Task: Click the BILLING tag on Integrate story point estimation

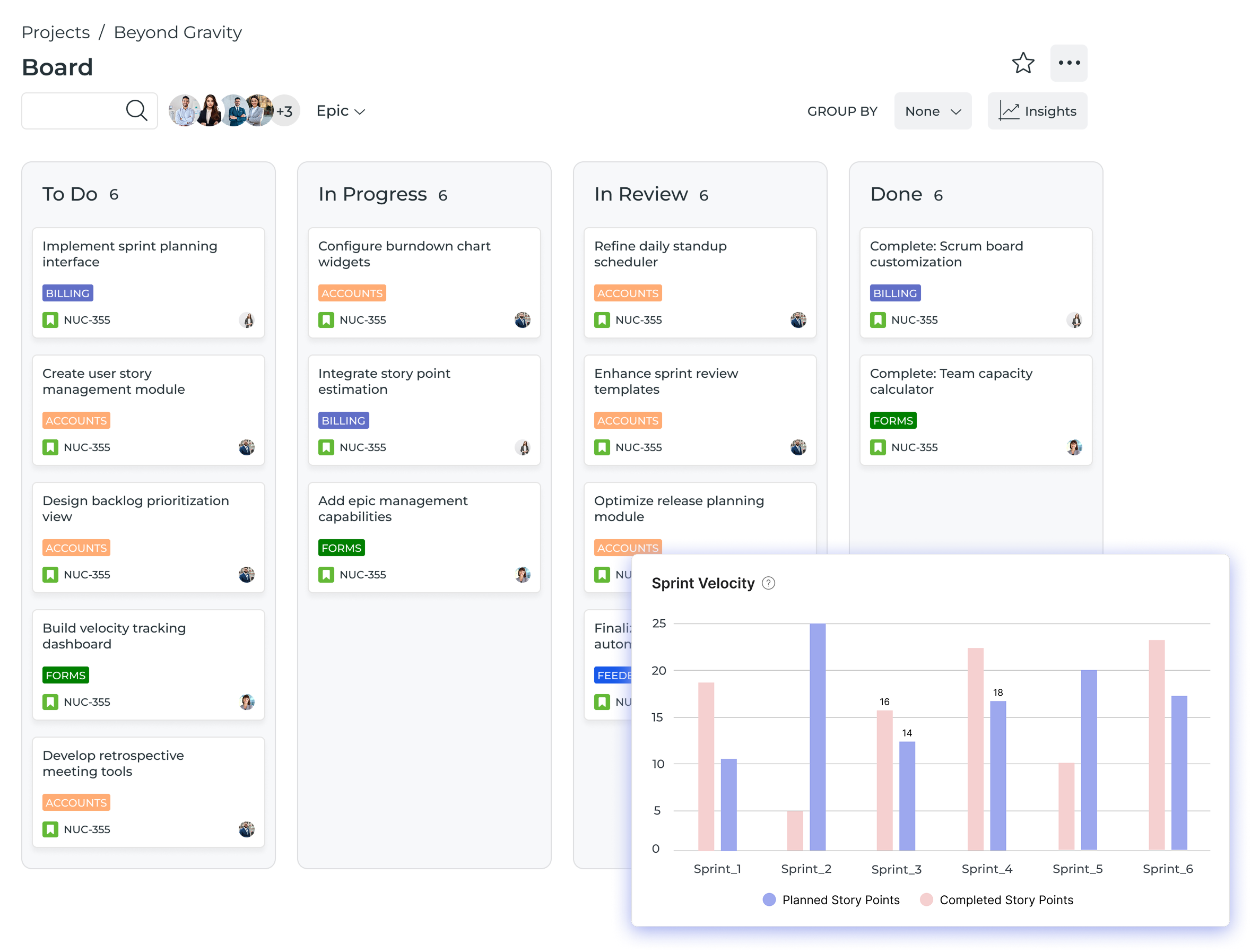Action: pyautogui.click(x=343, y=420)
